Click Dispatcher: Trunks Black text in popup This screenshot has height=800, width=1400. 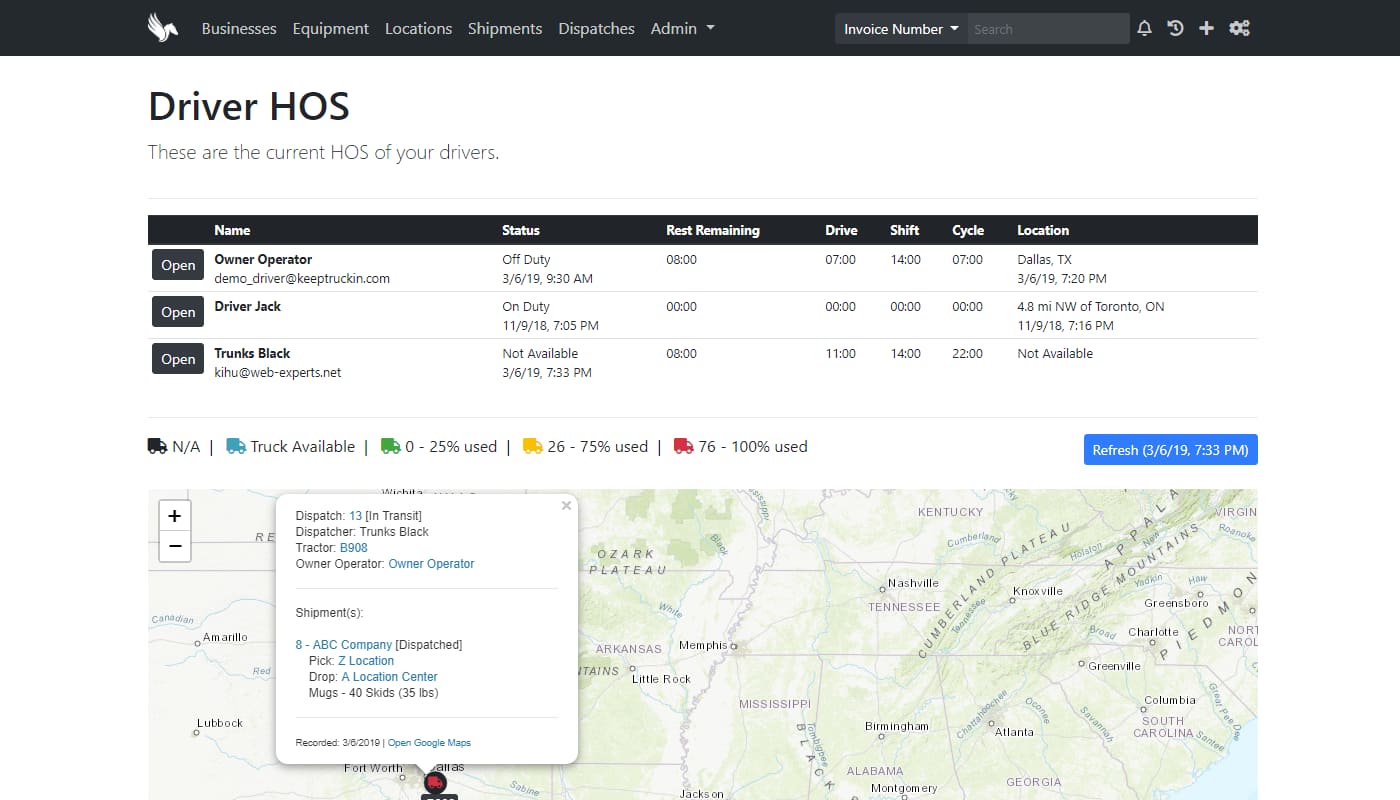[362, 532]
